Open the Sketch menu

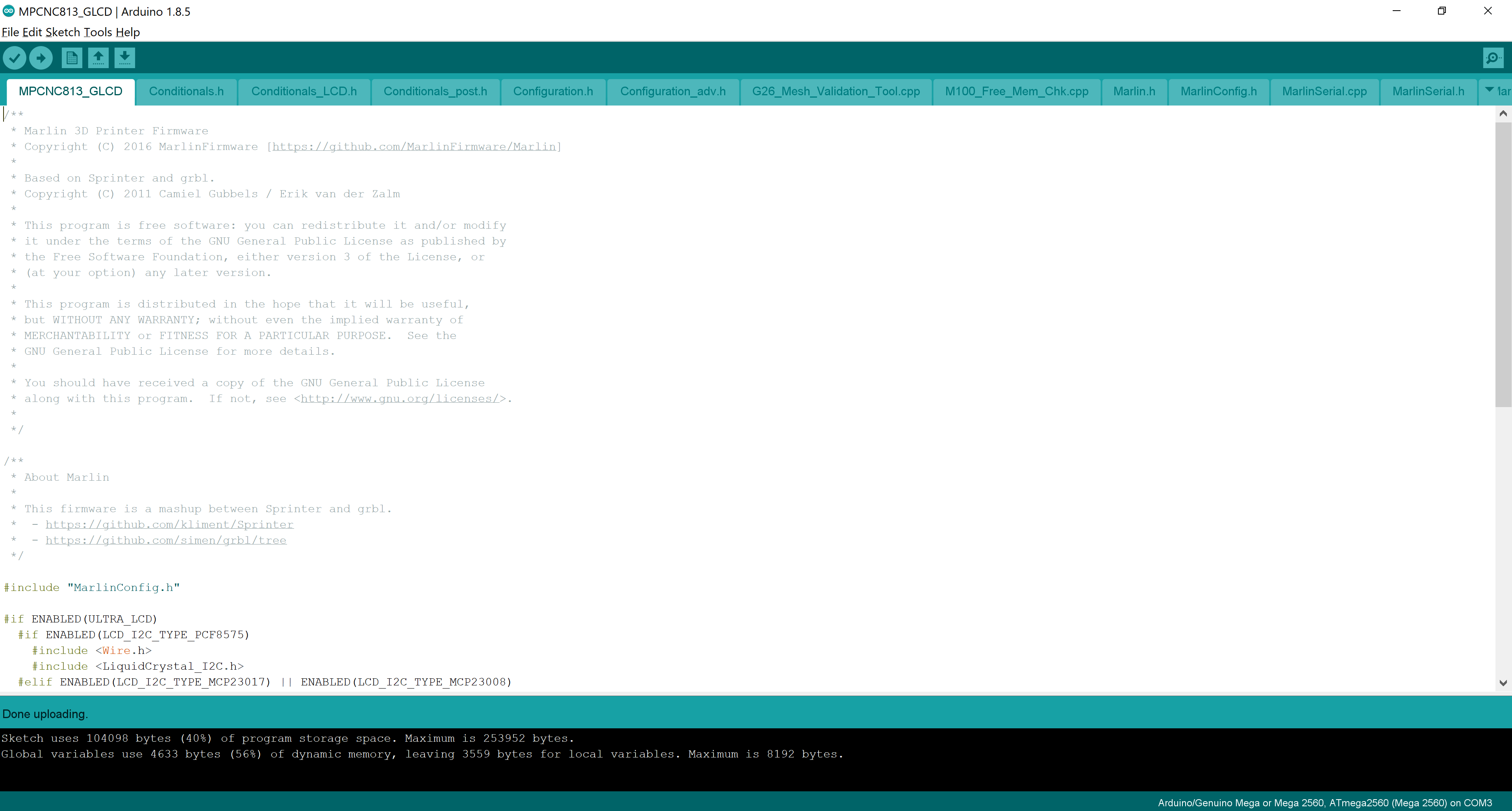(63, 32)
